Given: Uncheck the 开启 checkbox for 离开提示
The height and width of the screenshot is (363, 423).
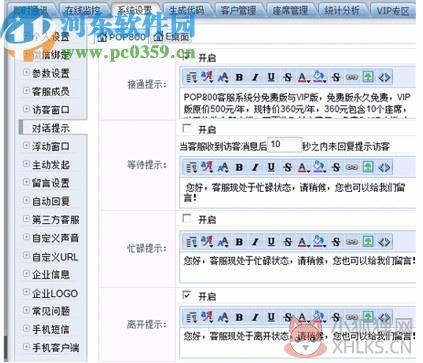Looking at the screenshot, I should click(187, 295).
